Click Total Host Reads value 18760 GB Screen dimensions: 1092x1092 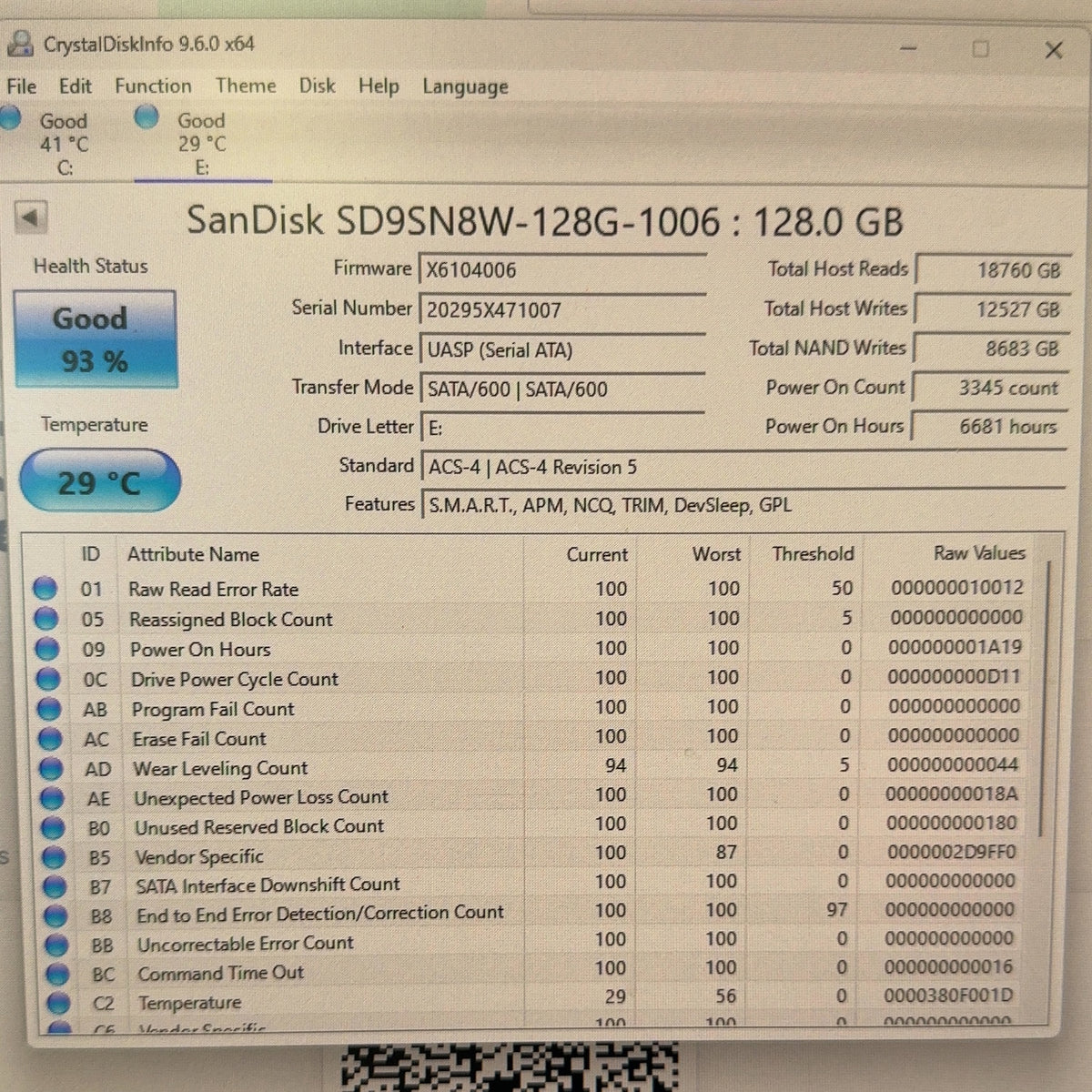(x=992, y=270)
